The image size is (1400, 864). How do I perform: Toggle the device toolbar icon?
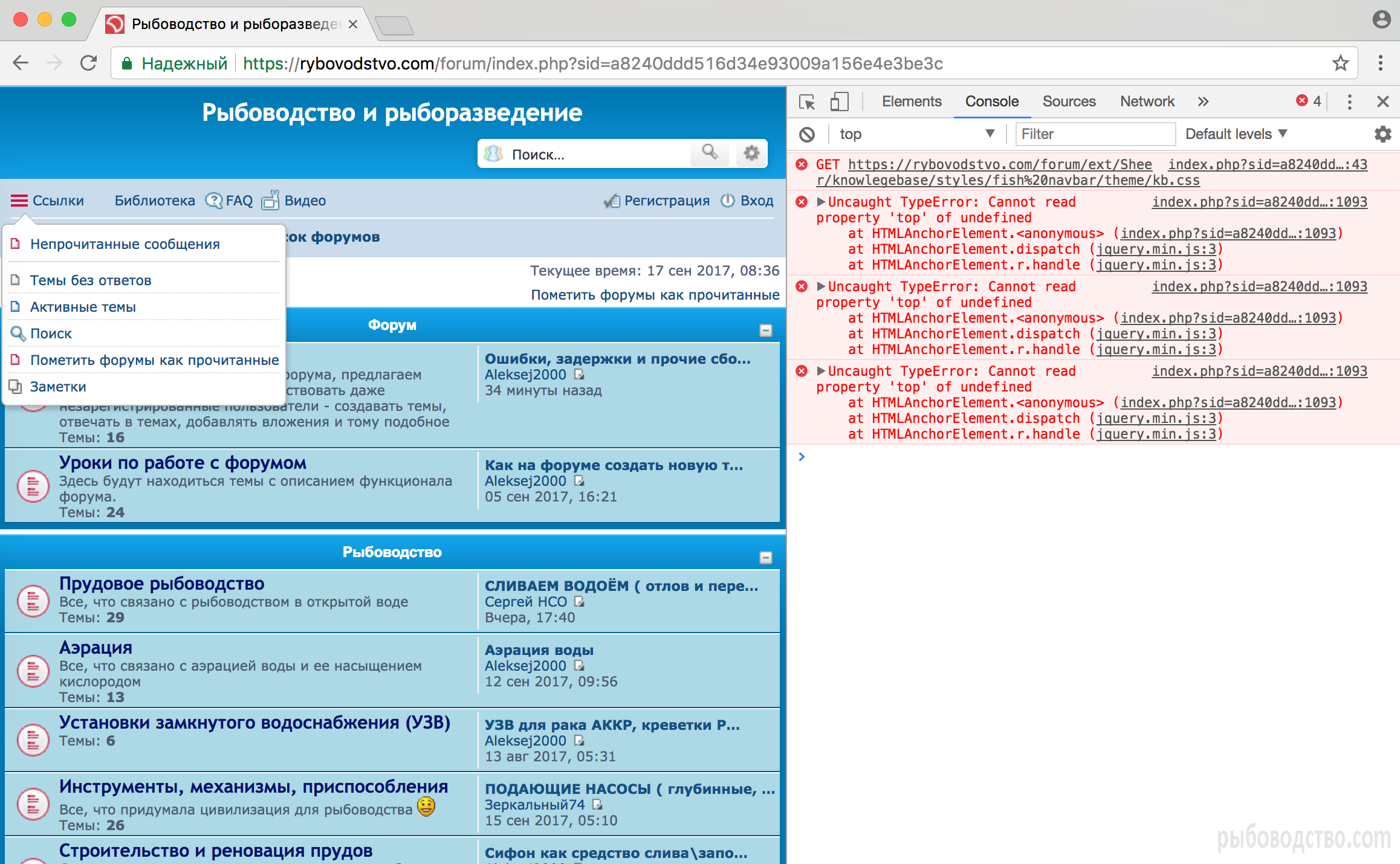click(x=839, y=102)
